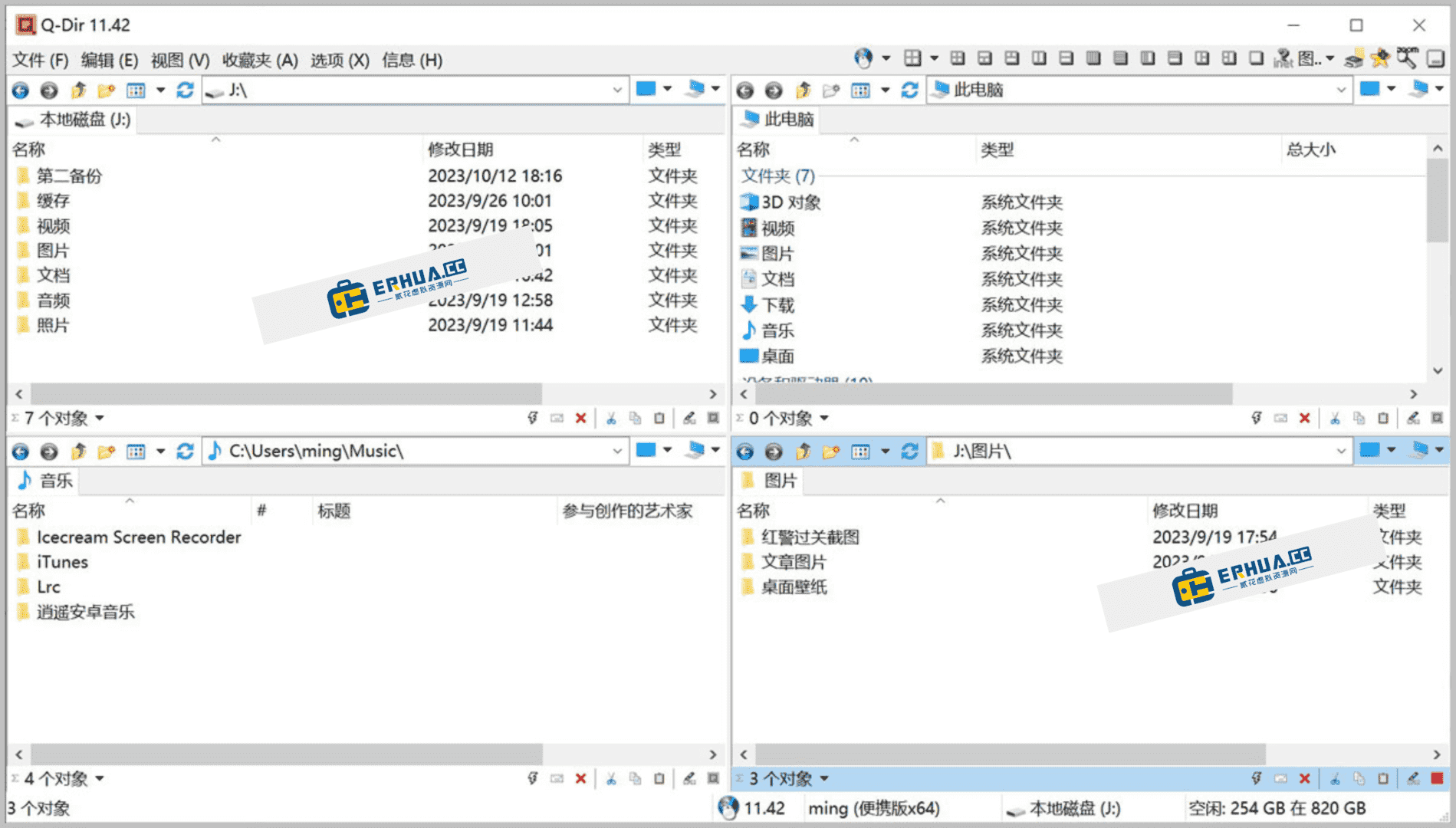Refresh the J:\图片 pane
The image size is (1456, 828).
pos(909,452)
